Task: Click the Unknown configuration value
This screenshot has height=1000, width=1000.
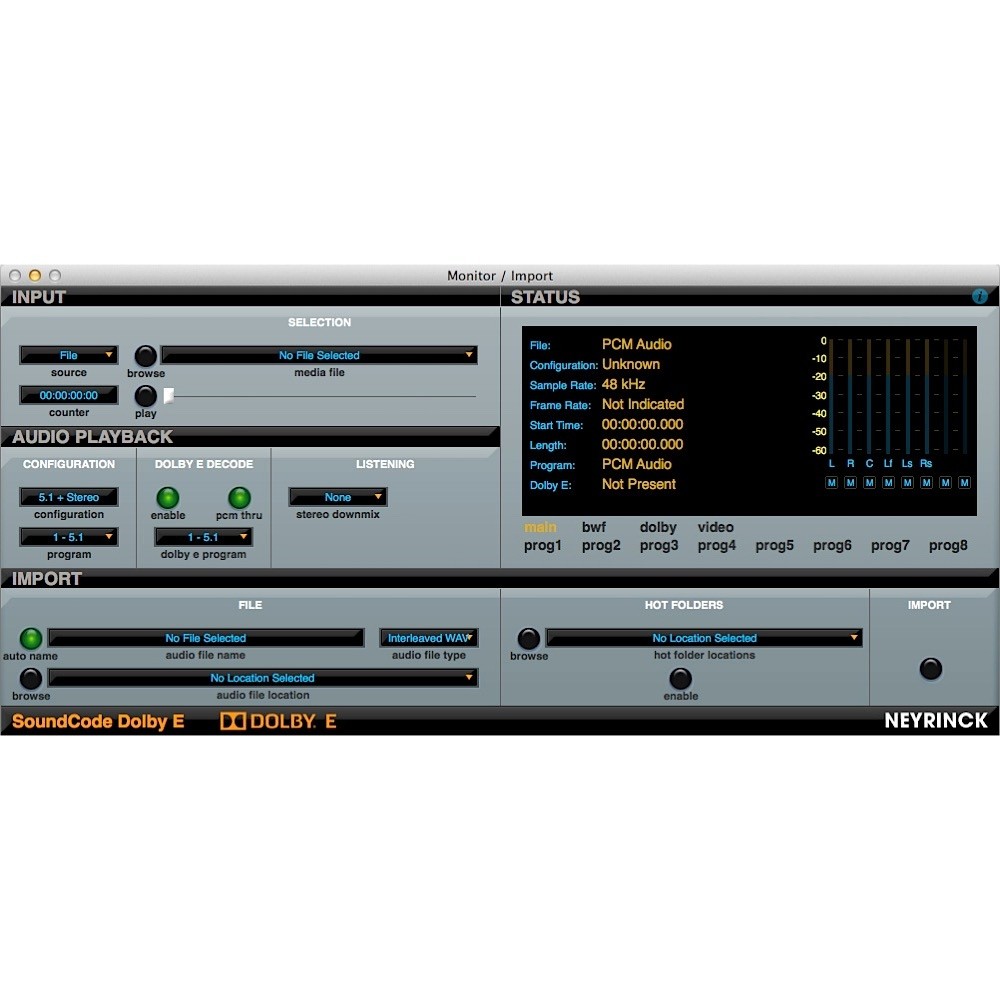Action: pos(631,364)
